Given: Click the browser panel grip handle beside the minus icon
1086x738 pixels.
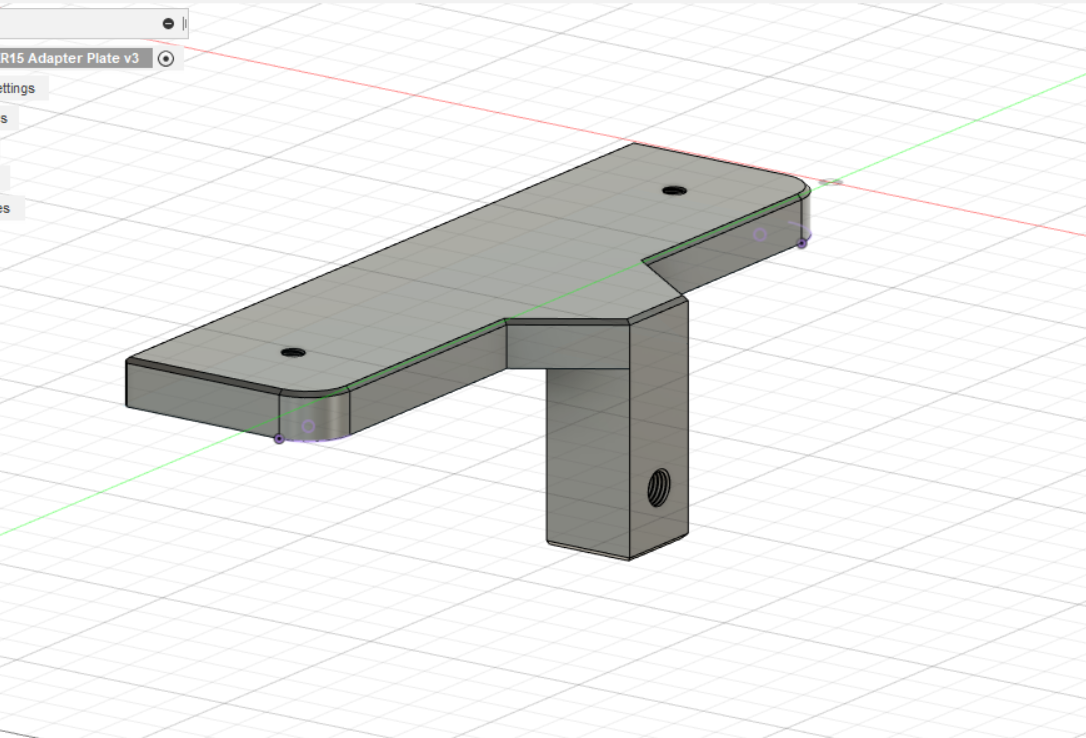Looking at the screenshot, I should click(x=184, y=24).
